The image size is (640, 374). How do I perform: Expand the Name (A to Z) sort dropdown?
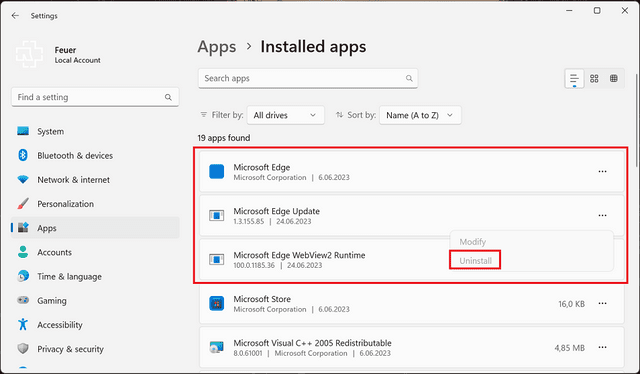420,115
